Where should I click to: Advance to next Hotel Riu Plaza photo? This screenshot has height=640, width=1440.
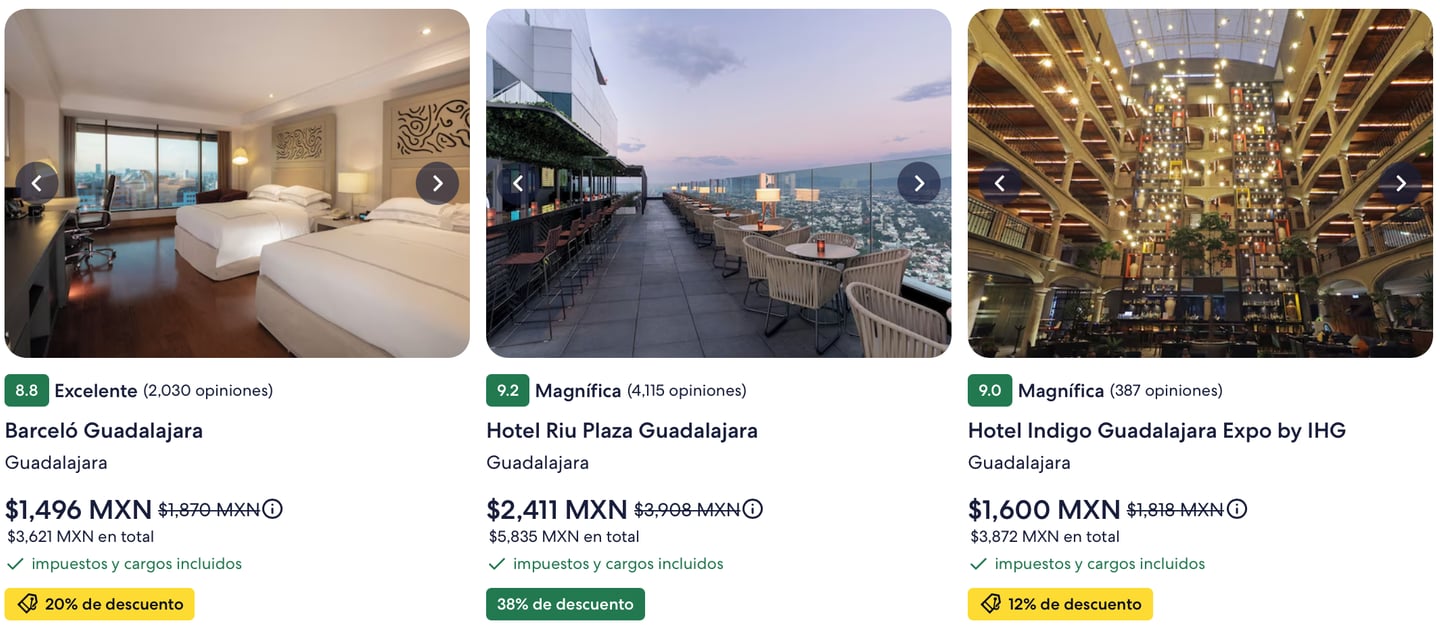pyautogui.click(x=919, y=183)
